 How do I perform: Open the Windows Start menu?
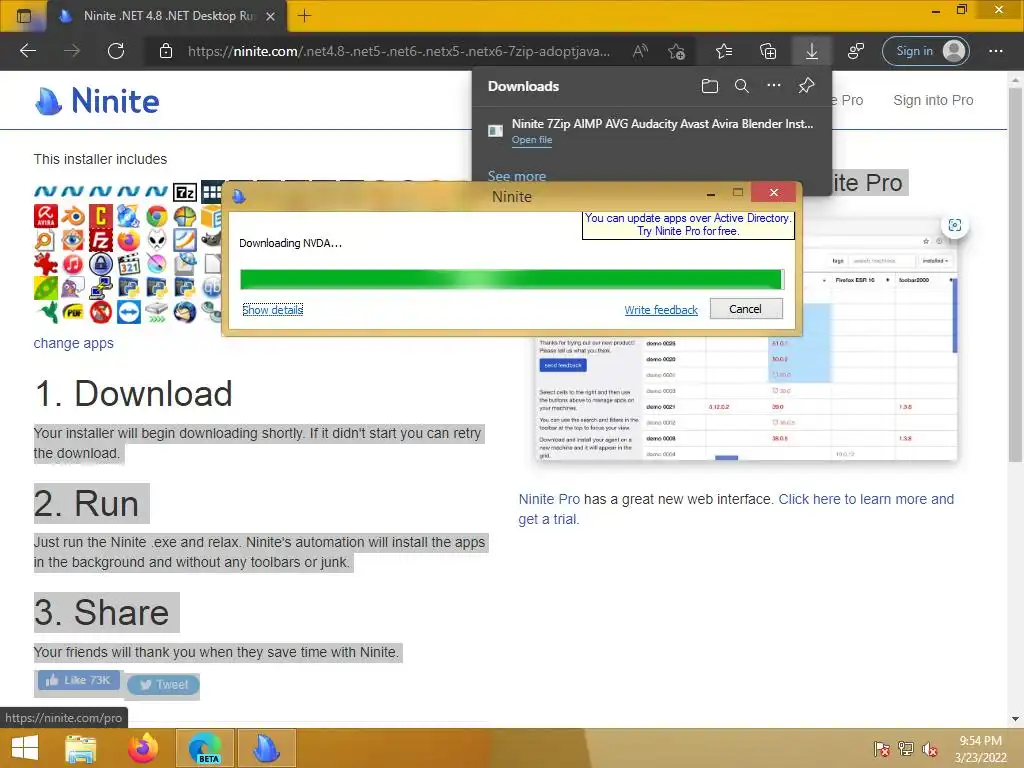pos(25,748)
